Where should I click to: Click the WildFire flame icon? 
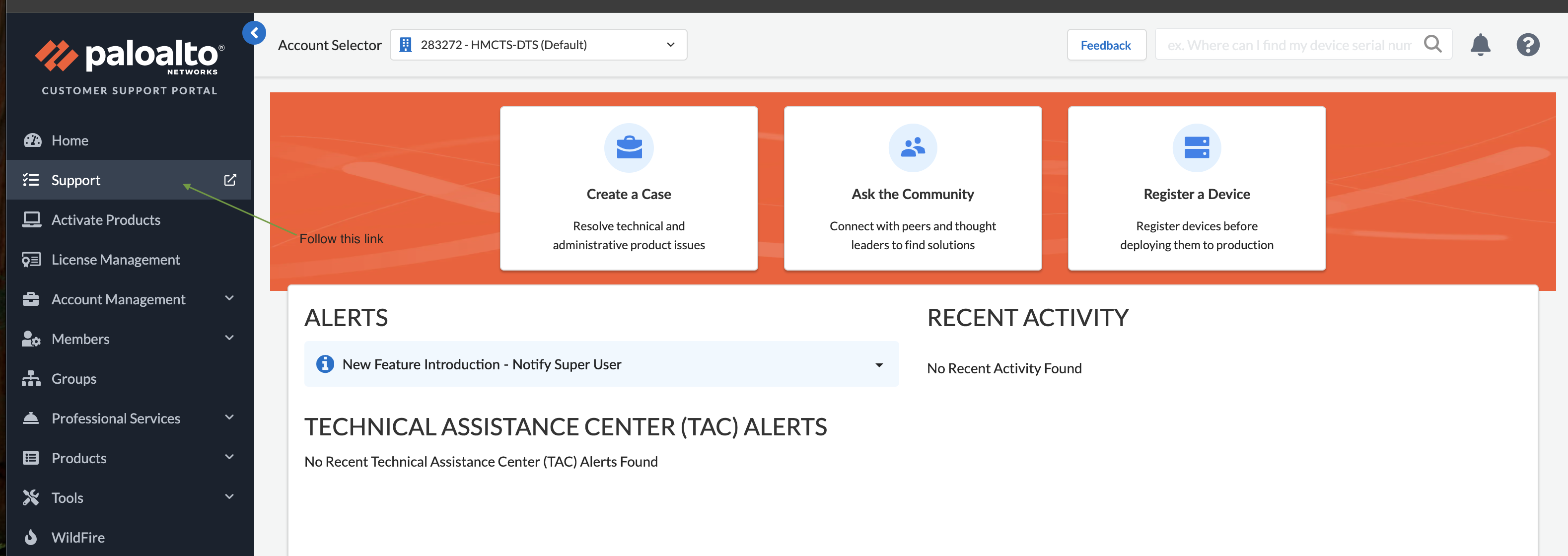[x=31, y=537]
